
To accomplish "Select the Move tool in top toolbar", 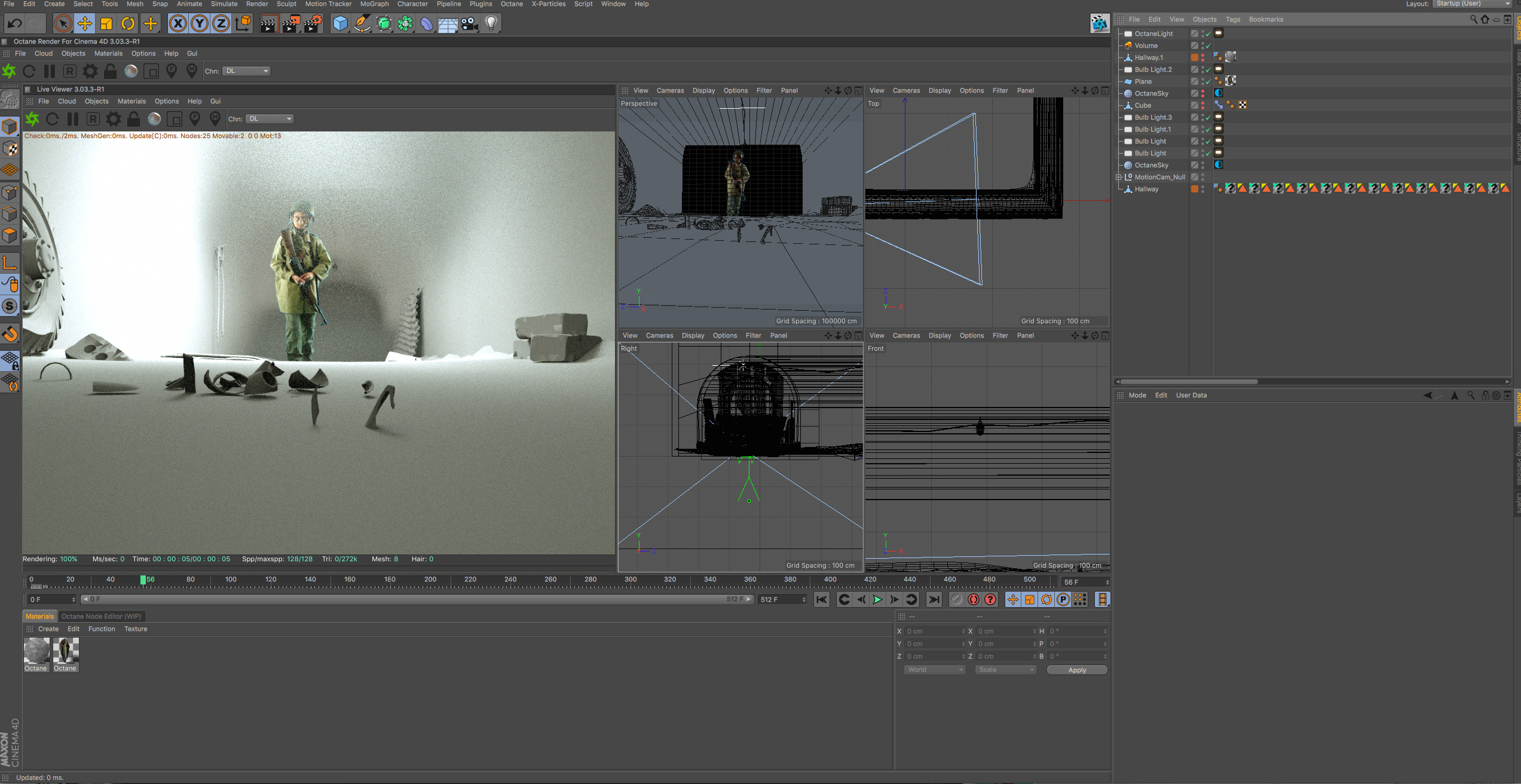I will tap(85, 23).
